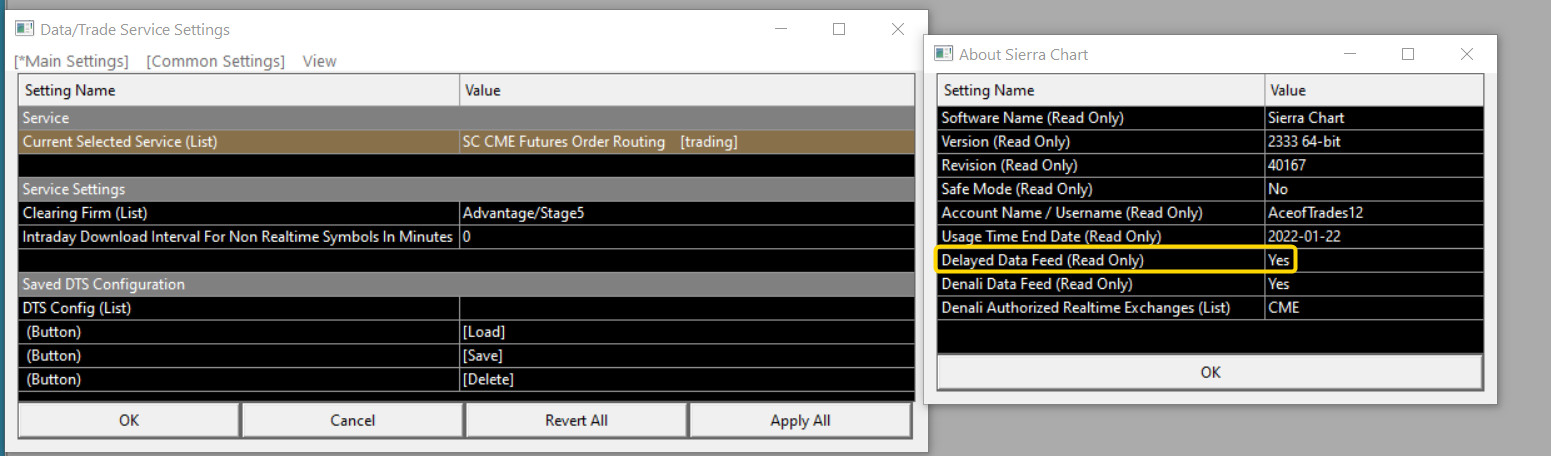Expand the DTS Config list value

click(686, 308)
